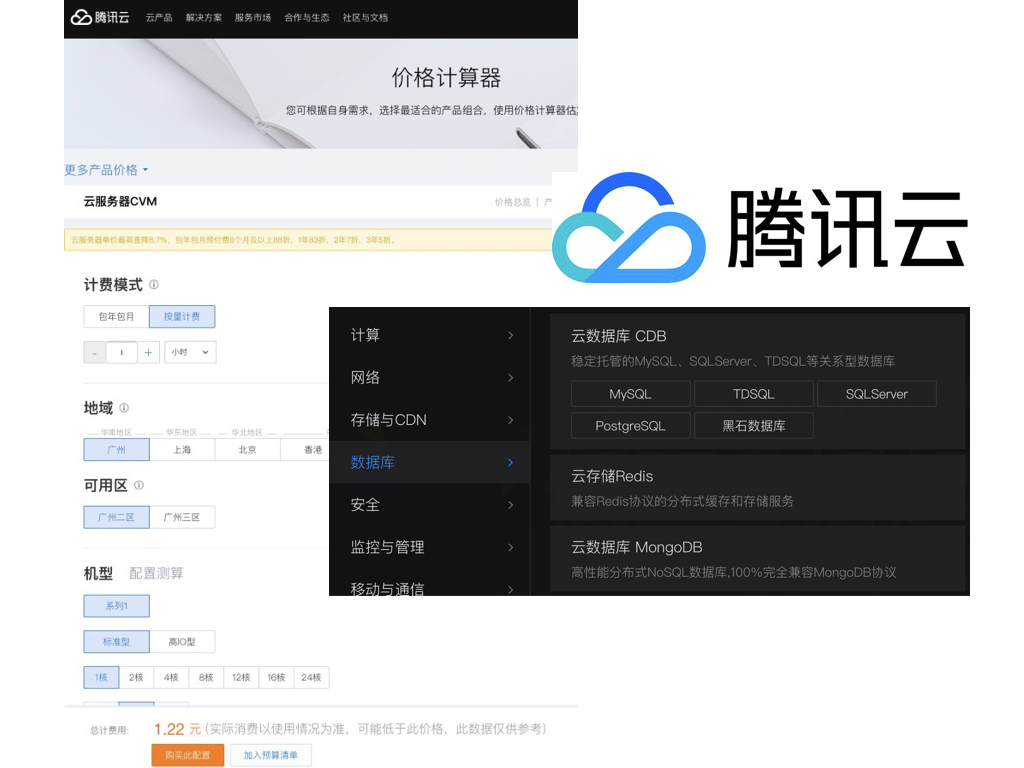The height and width of the screenshot is (768, 1024).
Task: Click large Tencent Cloud cloud logo
Action: (x=629, y=227)
